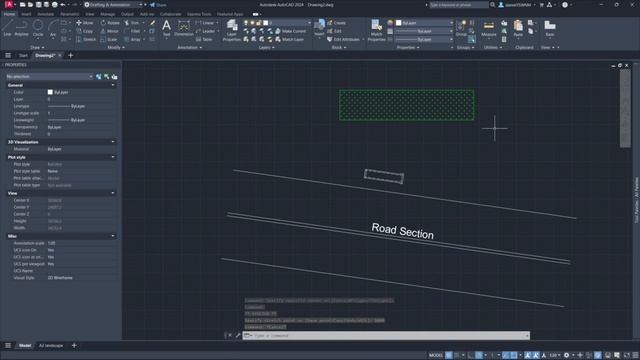The image size is (640, 360).
Task: Click the Match Layer tool
Action: (289, 39)
